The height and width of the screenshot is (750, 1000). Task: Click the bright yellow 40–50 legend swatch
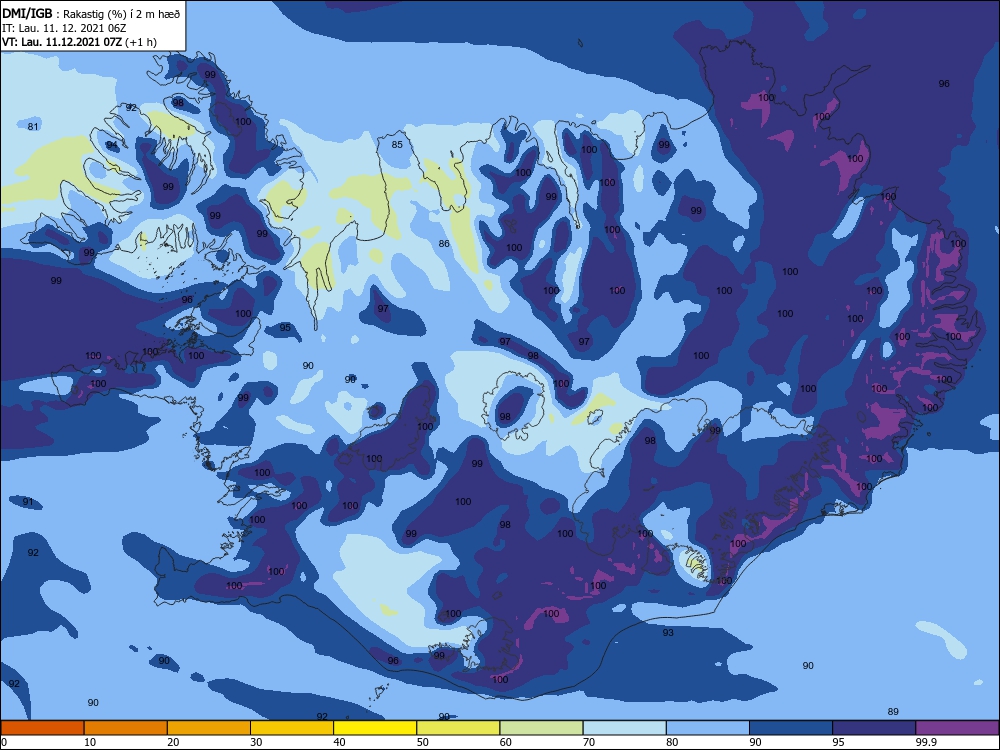(375, 728)
